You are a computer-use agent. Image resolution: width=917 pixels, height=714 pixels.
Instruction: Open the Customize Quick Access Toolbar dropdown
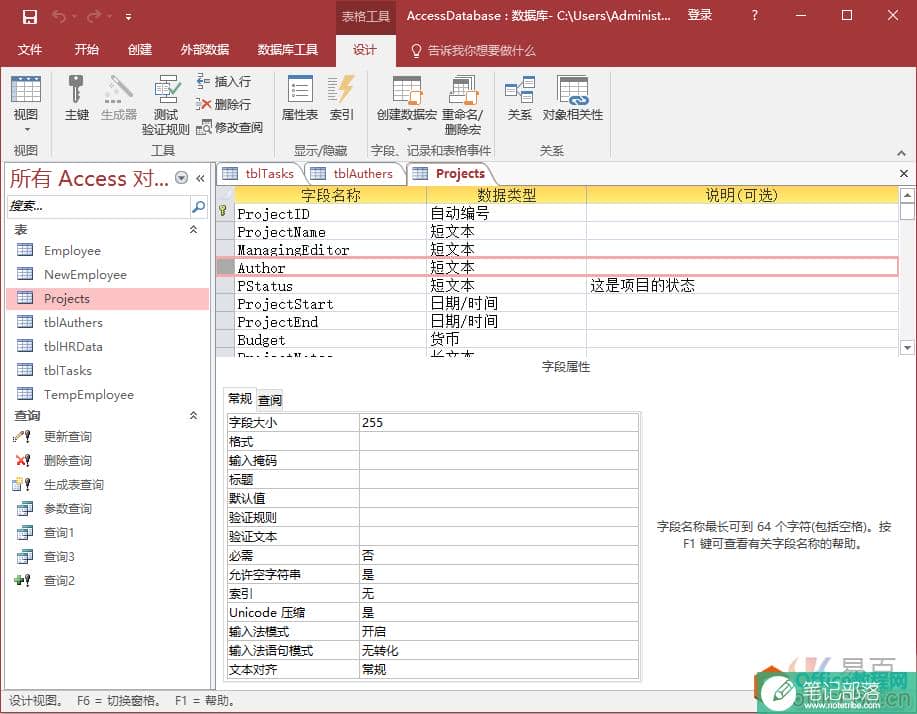[128, 17]
